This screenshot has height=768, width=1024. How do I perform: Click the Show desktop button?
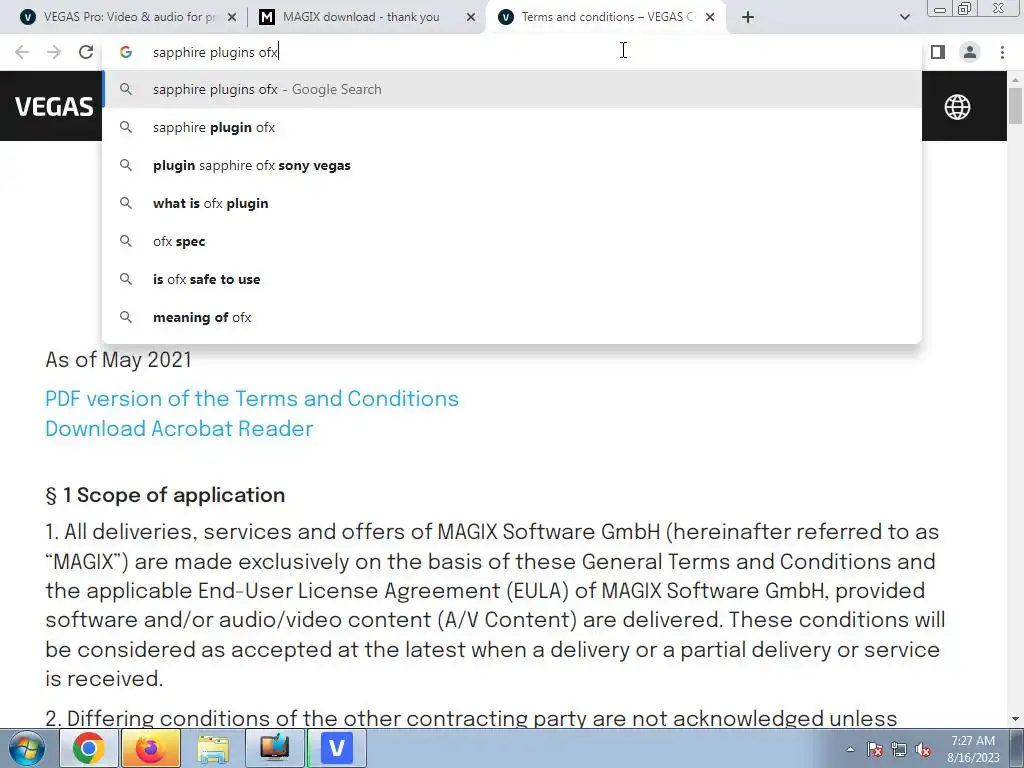click(1017, 748)
